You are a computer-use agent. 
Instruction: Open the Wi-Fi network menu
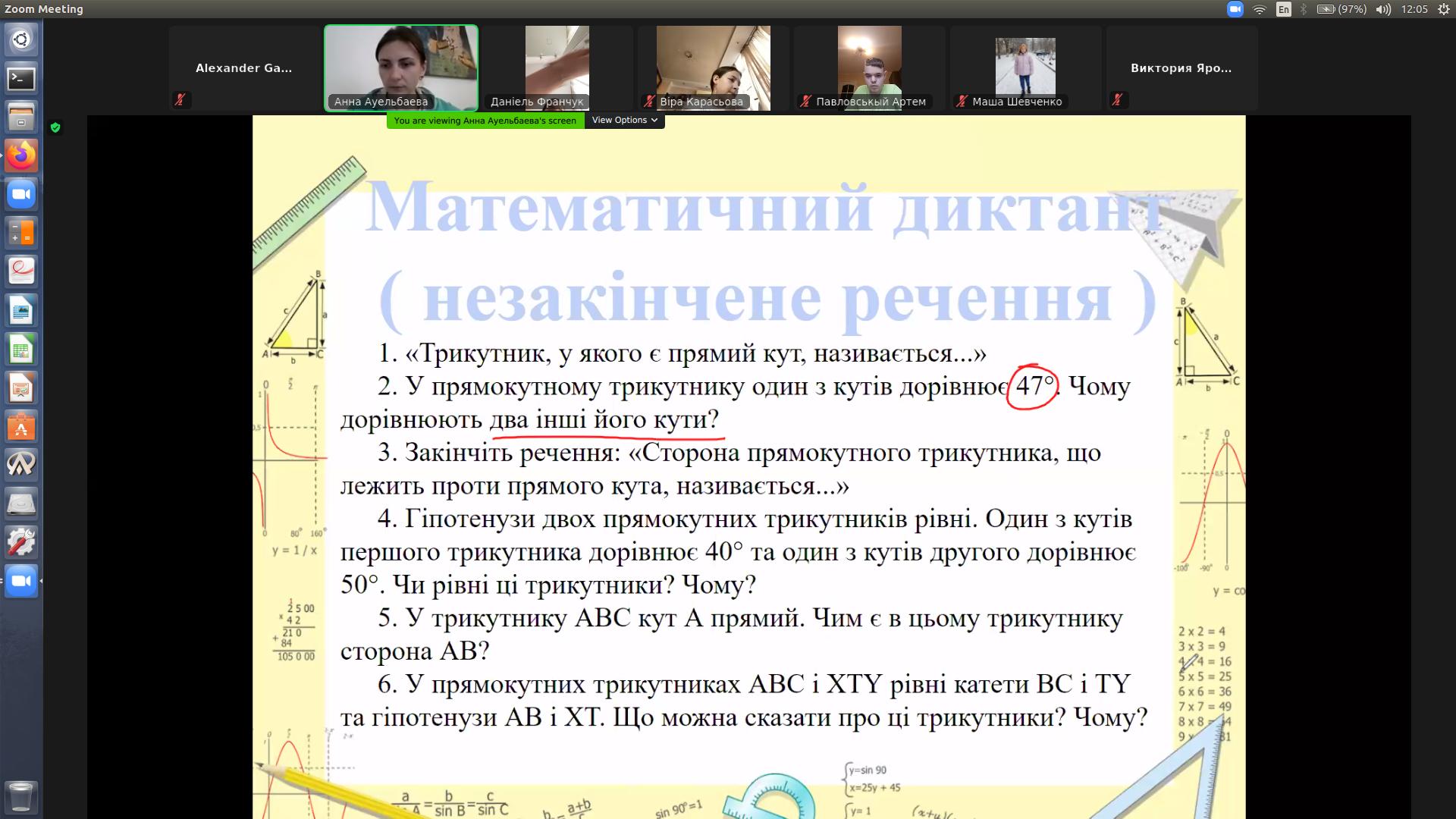tap(1260, 9)
